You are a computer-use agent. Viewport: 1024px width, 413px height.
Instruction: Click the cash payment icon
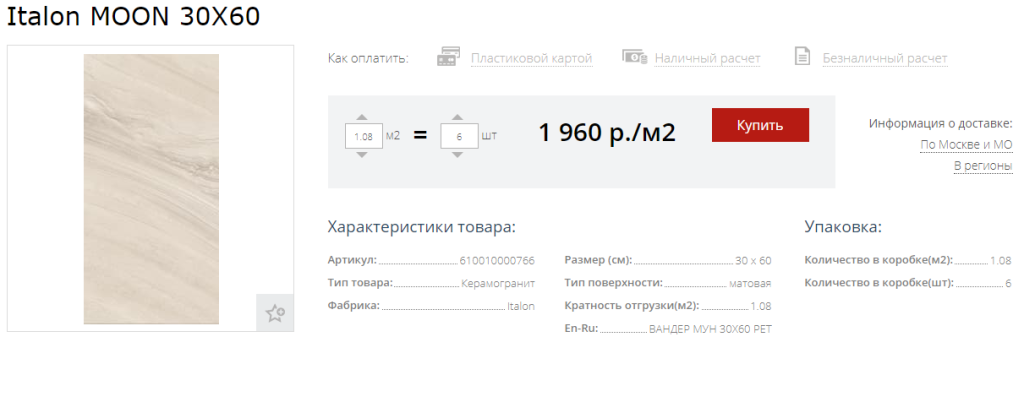tap(634, 57)
